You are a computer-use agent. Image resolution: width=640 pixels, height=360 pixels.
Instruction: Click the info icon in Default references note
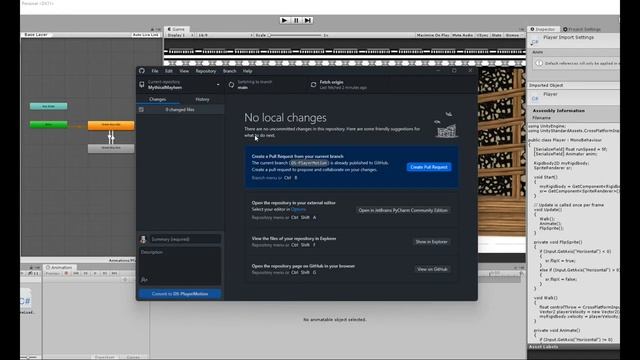pos(539,63)
